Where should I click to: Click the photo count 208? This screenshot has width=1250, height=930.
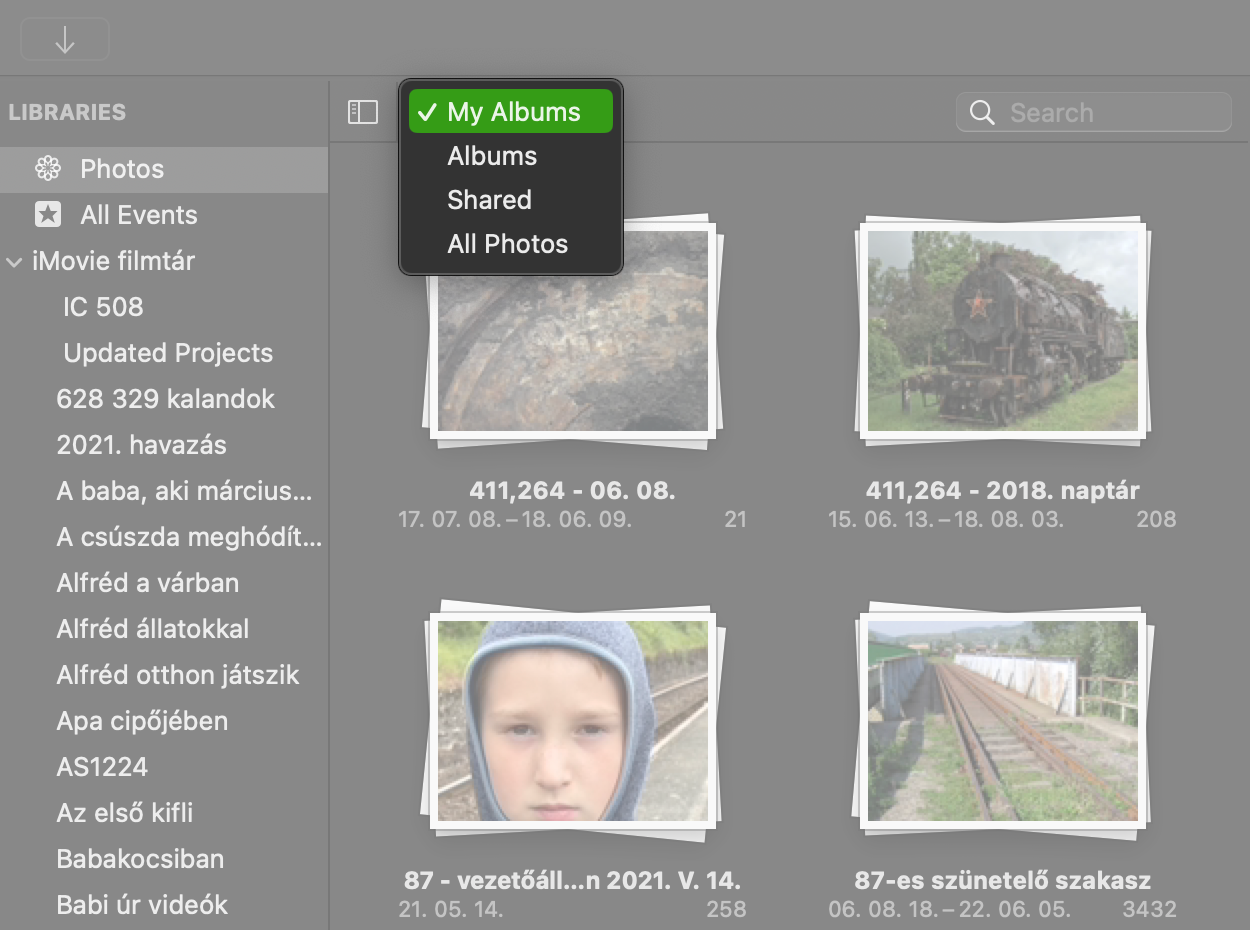[1156, 520]
